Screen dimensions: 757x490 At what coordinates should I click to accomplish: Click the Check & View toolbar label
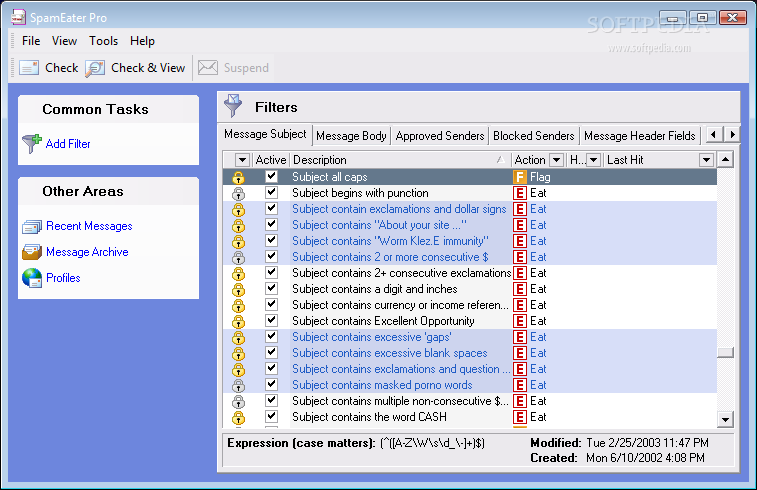[x=148, y=68]
